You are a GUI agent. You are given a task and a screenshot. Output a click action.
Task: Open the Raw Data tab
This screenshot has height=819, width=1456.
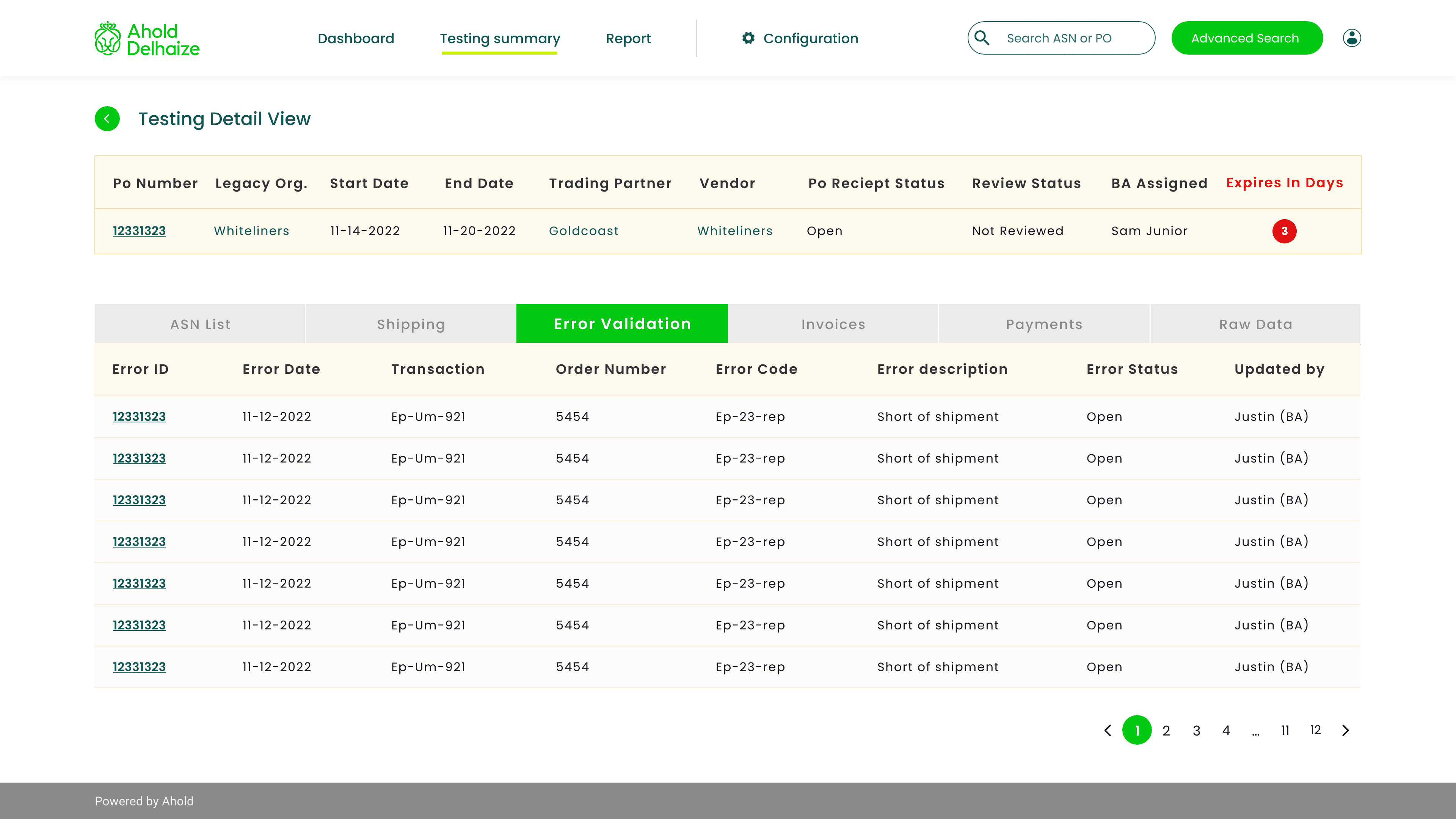tap(1255, 324)
